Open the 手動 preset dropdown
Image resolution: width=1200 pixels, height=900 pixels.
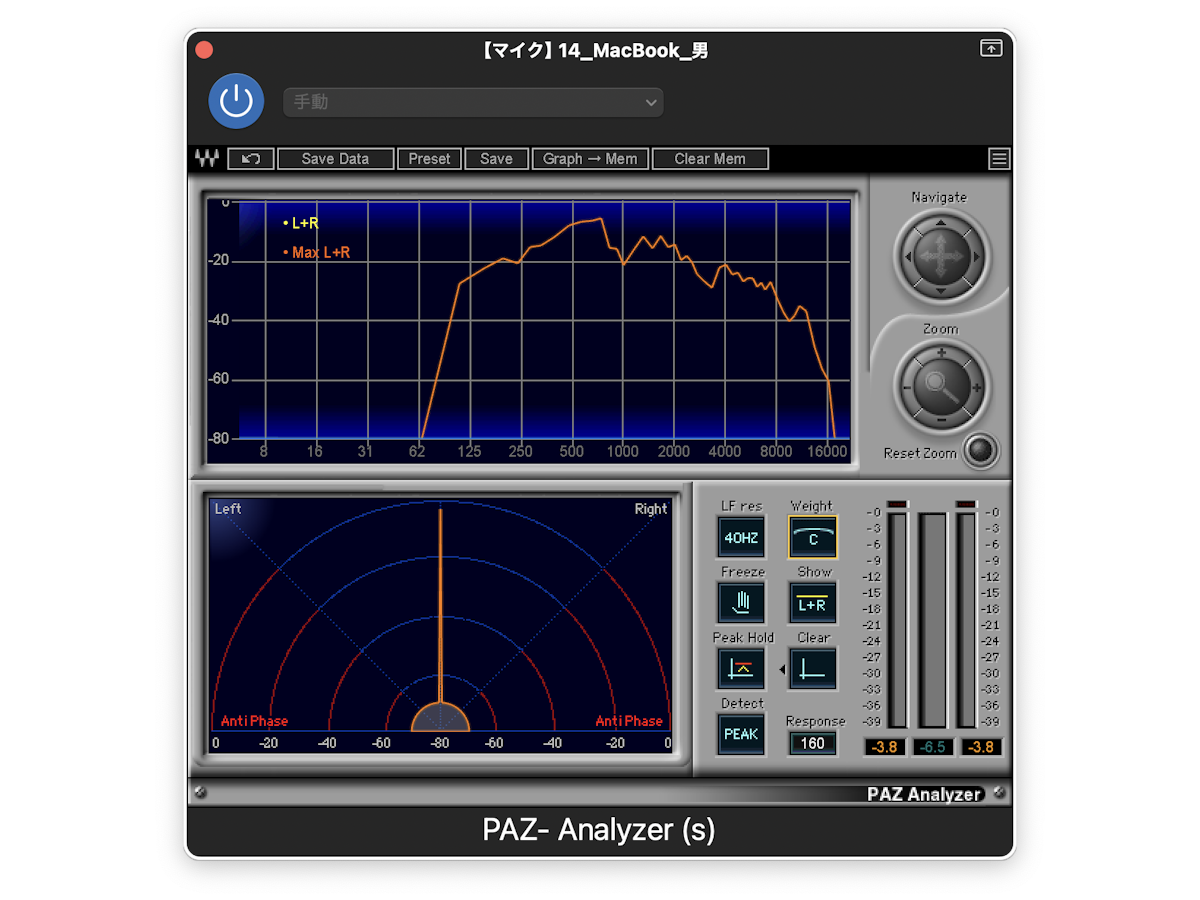click(x=473, y=102)
